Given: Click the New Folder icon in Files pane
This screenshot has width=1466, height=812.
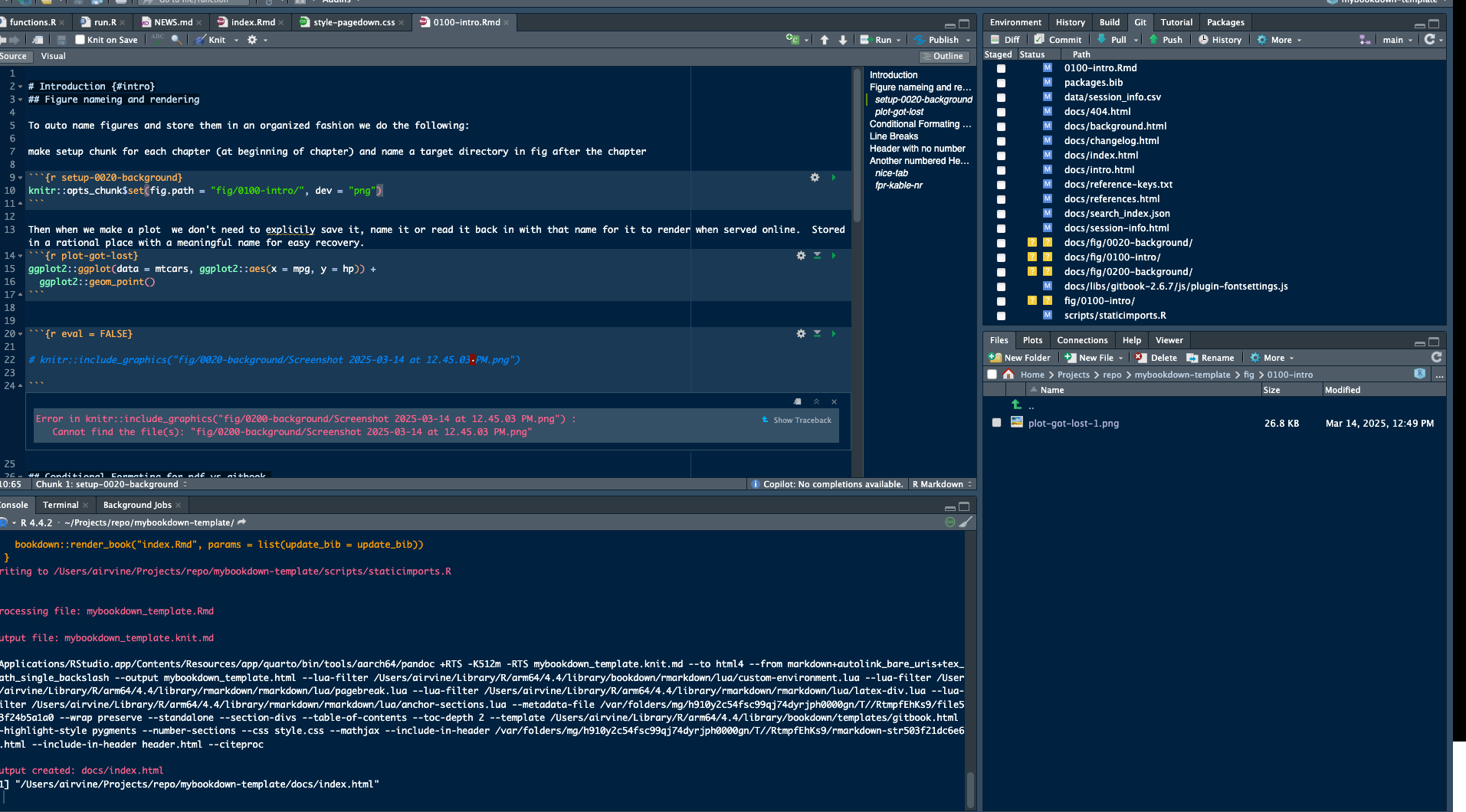Looking at the screenshot, I should (995, 358).
